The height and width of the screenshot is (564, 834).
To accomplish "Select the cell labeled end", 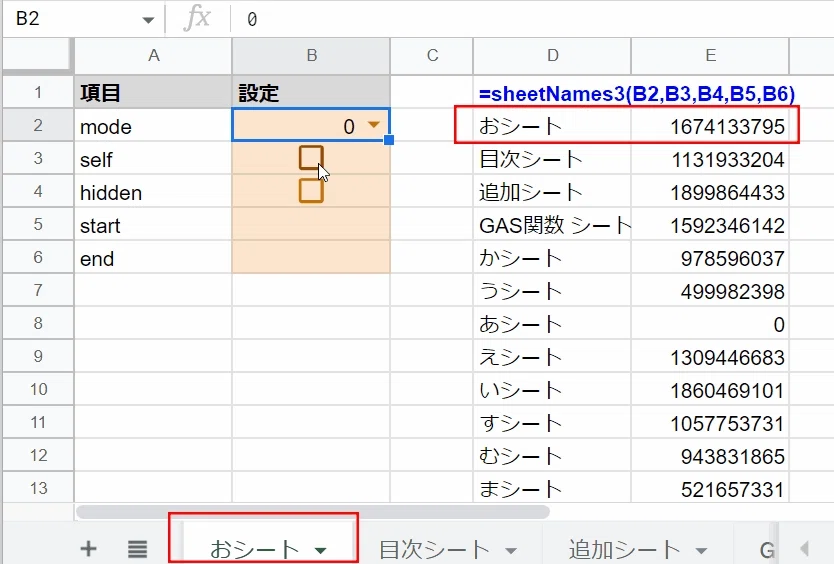I will [x=153, y=258].
